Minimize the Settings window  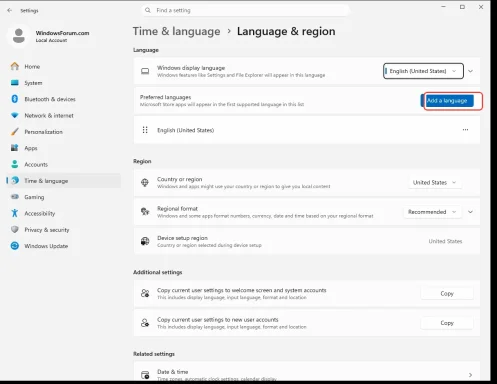[443, 7]
